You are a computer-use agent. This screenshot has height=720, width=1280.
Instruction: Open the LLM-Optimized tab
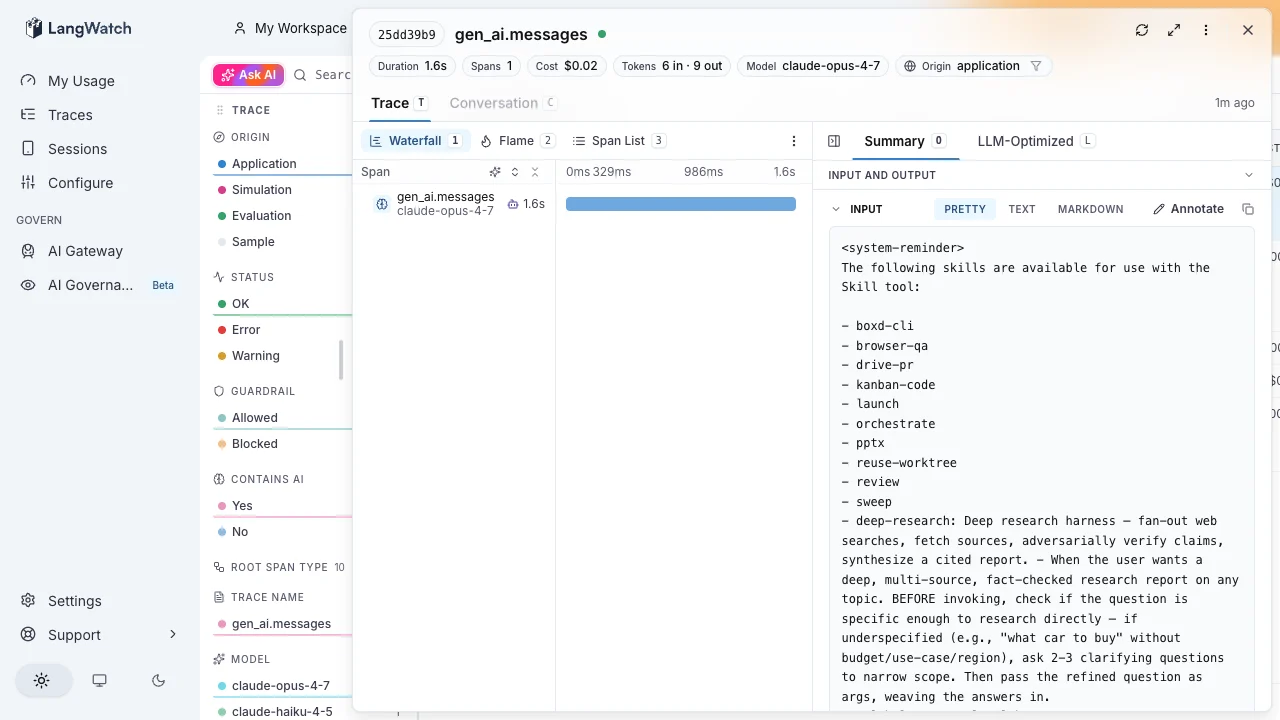(1036, 141)
